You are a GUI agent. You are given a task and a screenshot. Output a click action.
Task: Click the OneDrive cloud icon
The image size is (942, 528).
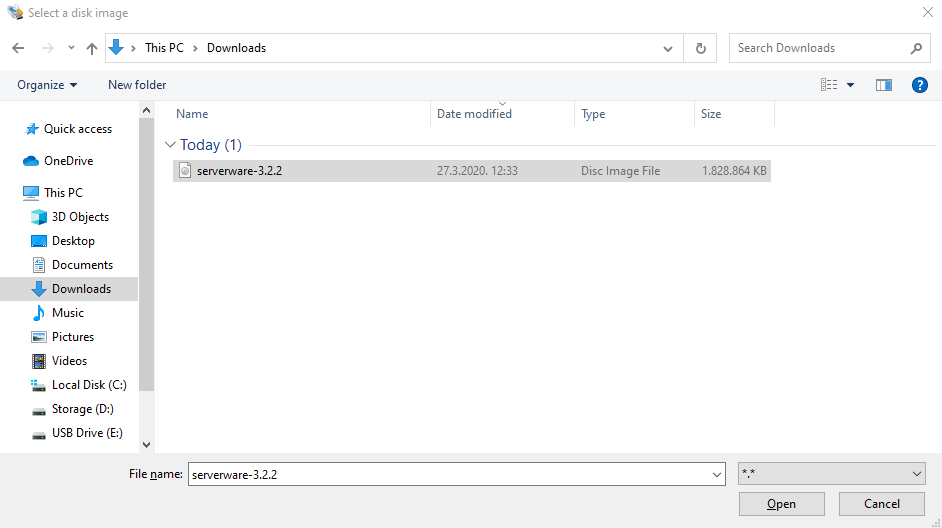[x=31, y=161]
